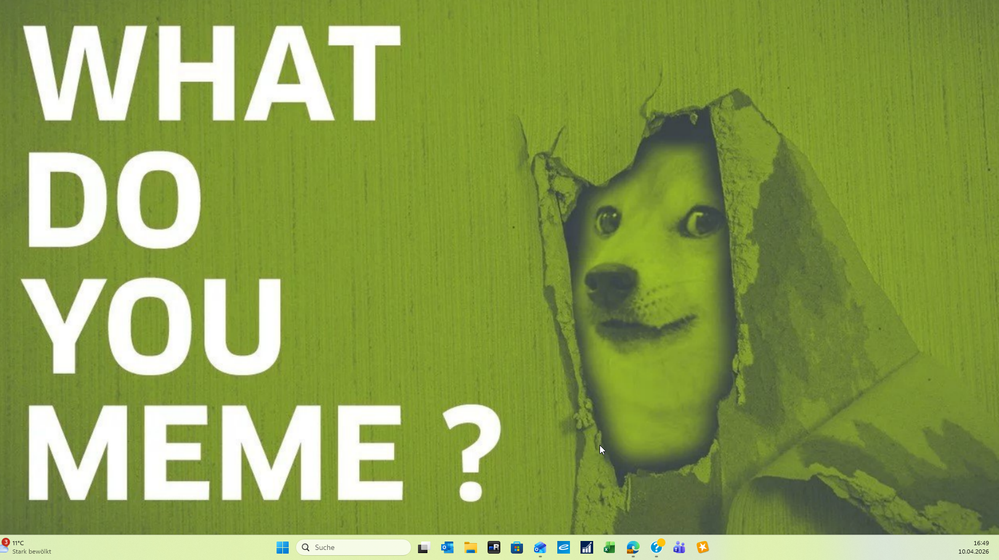Open the weather widget showing 11°C
Image resolution: width=999 pixels, height=560 pixels.
pos(27,547)
